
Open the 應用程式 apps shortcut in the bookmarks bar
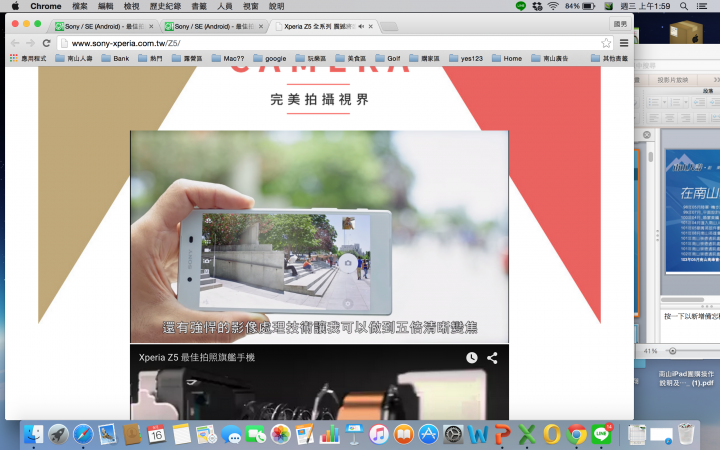pos(28,58)
